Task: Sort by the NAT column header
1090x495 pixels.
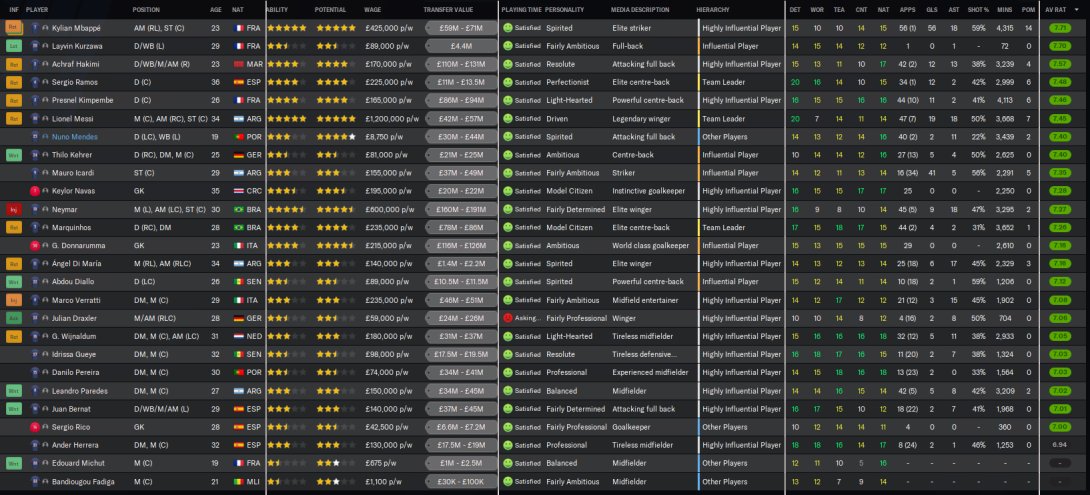Action: tap(238, 10)
